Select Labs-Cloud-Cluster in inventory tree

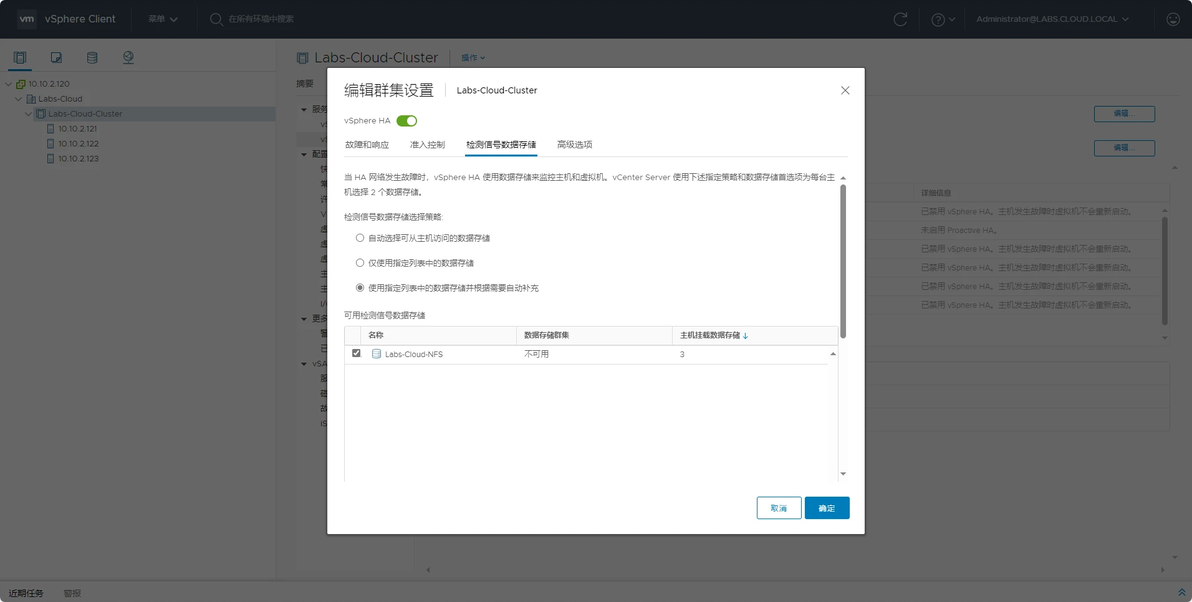(x=85, y=114)
